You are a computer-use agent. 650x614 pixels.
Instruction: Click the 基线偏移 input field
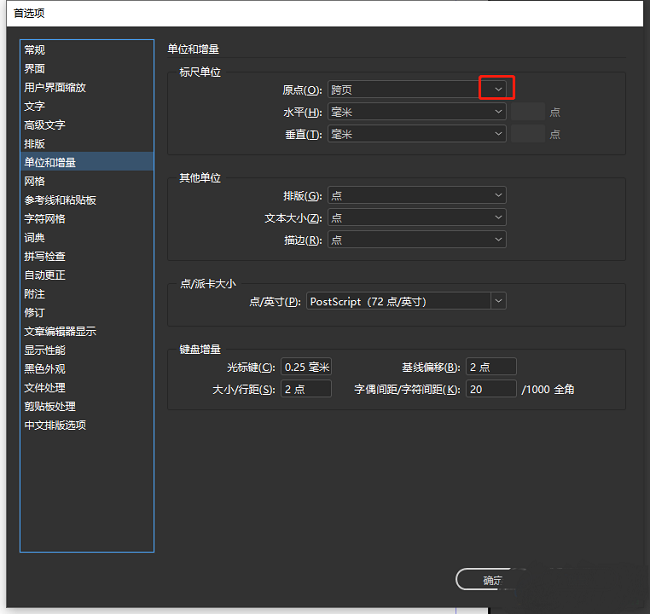(x=491, y=367)
